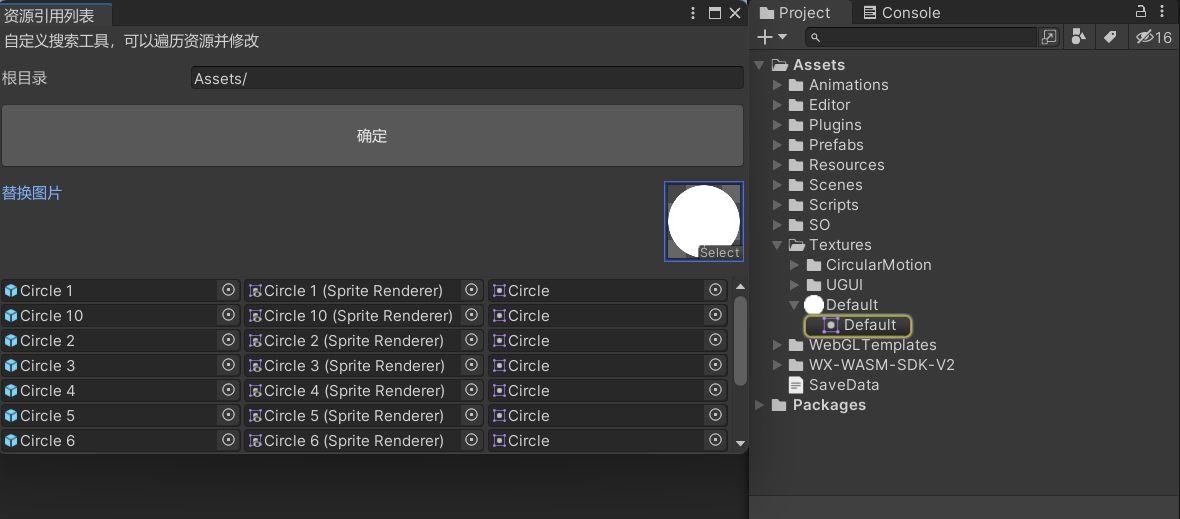This screenshot has width=1180, height=519.
Task: Open the Project panel plus create menu
Action: point(771,37)
